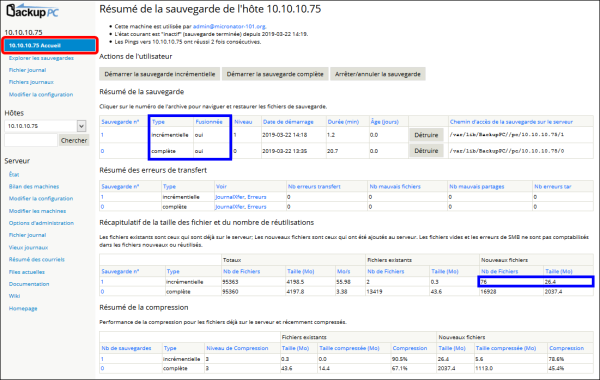Click admin@micronator-101.org email link
The width and height of the screenshot is (600, 380).
pyautogui.click(x=229, y=26)
